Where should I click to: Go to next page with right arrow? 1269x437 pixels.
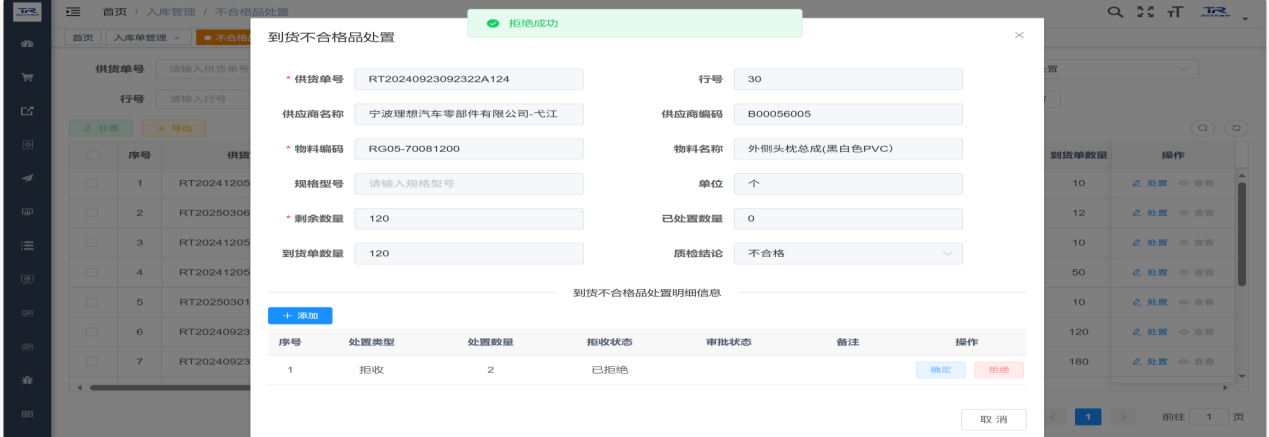pyautogui.click(x=1124, y=415)
